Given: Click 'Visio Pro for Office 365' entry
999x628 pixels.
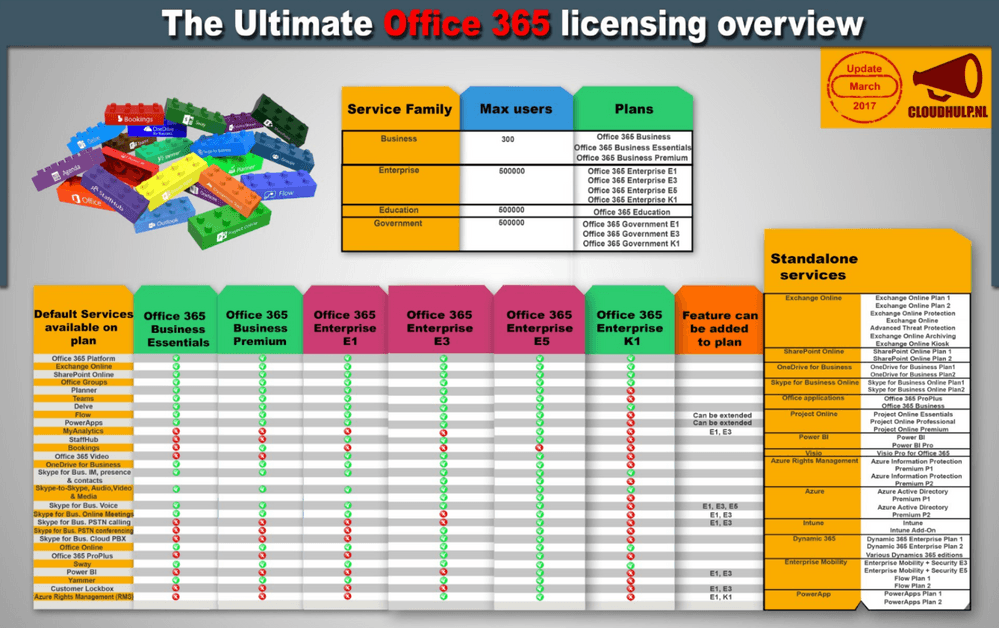Looking at the screenshot, I should pos(913,453).
